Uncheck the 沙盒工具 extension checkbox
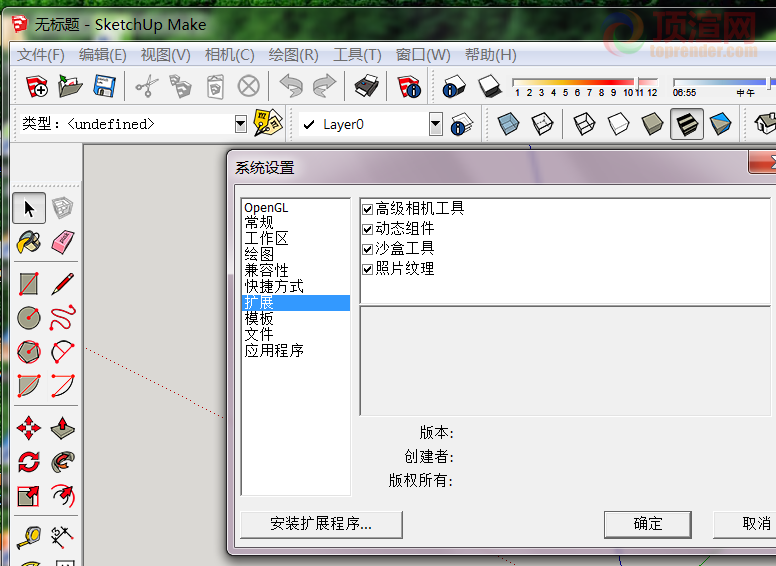 [367, 249]
